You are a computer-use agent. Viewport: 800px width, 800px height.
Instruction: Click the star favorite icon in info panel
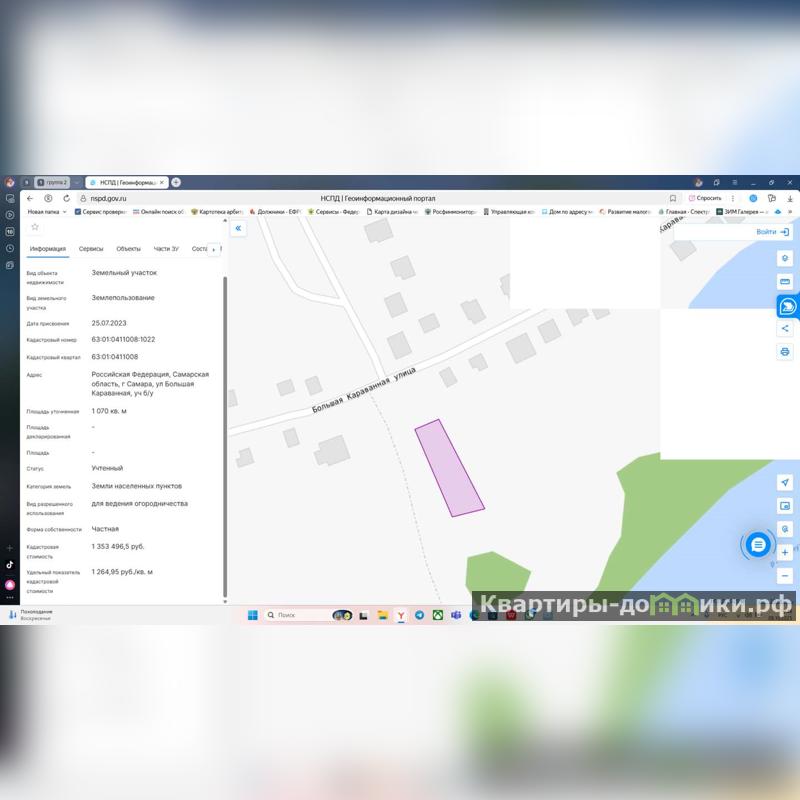click(35, 227)
